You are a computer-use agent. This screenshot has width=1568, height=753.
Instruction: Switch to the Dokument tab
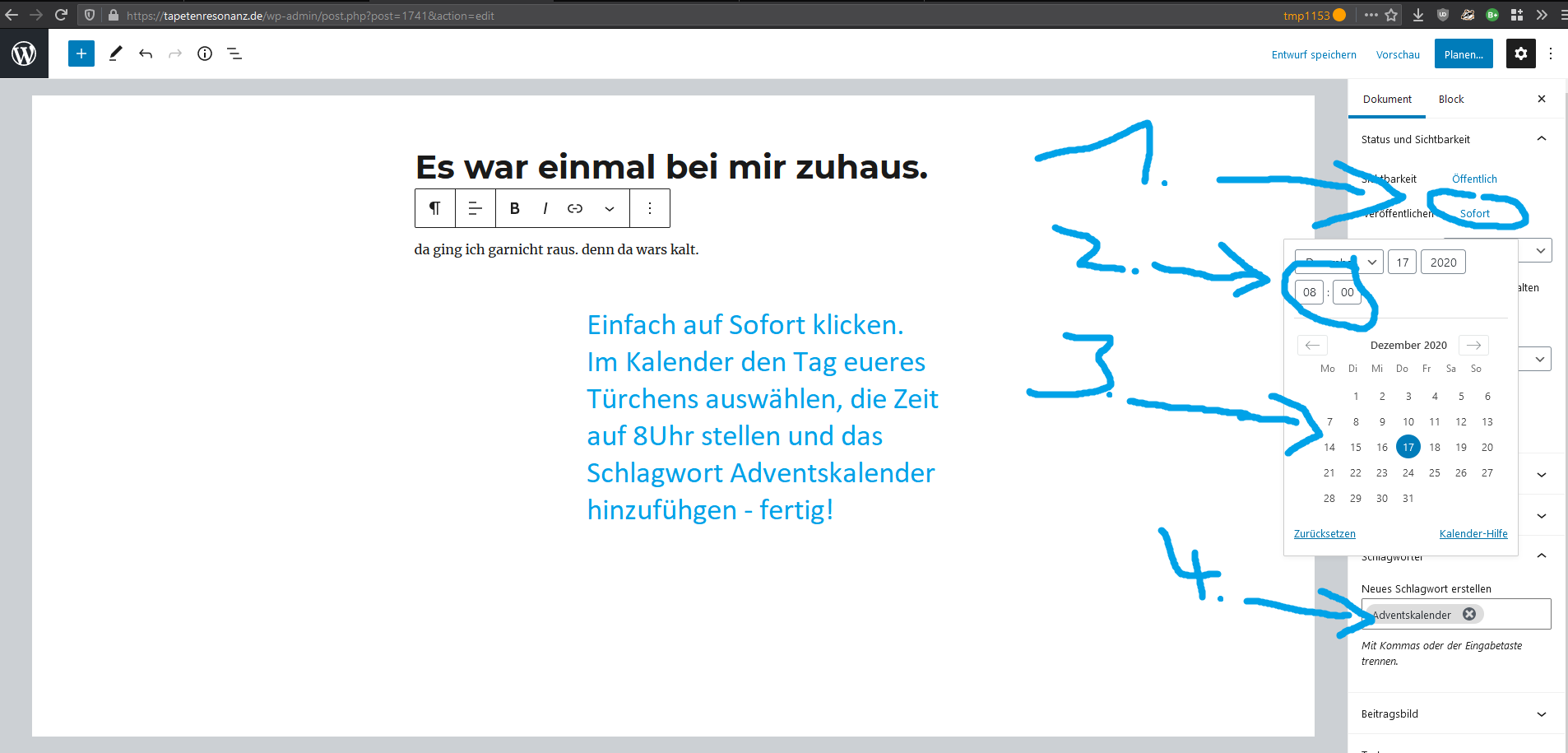click(x=1386, y=99)
